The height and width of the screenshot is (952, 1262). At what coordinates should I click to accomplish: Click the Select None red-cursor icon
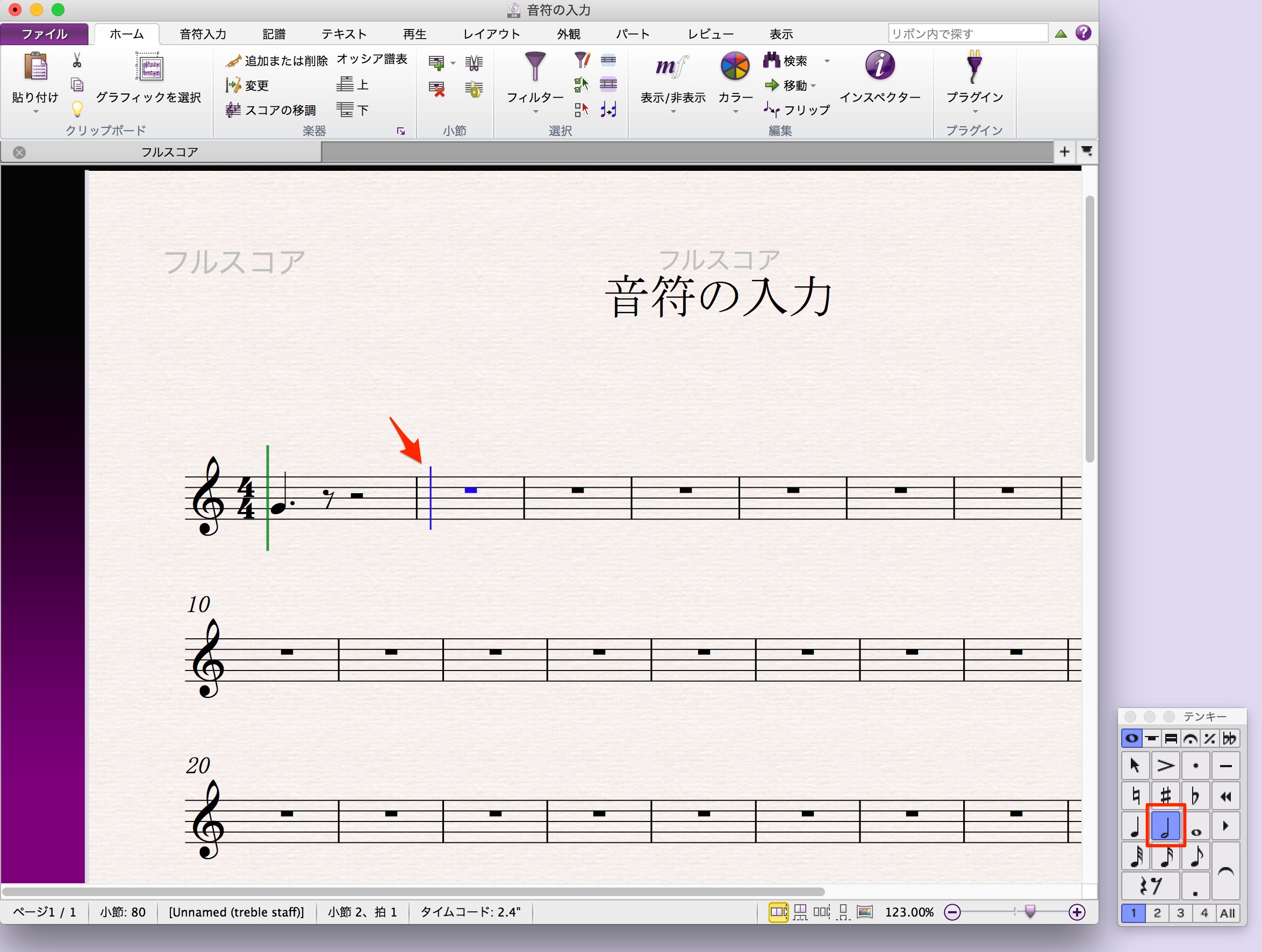click(x=582, y=110)
